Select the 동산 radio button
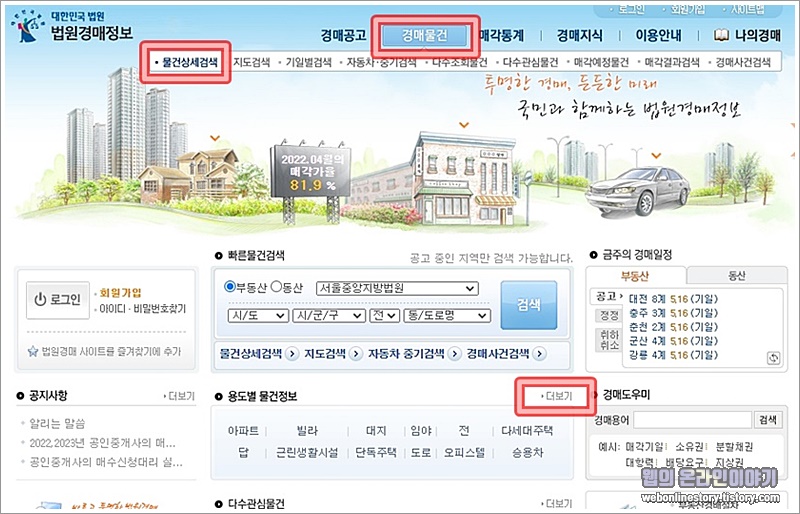This screenshot has width=800, height=514. (276, 287)
